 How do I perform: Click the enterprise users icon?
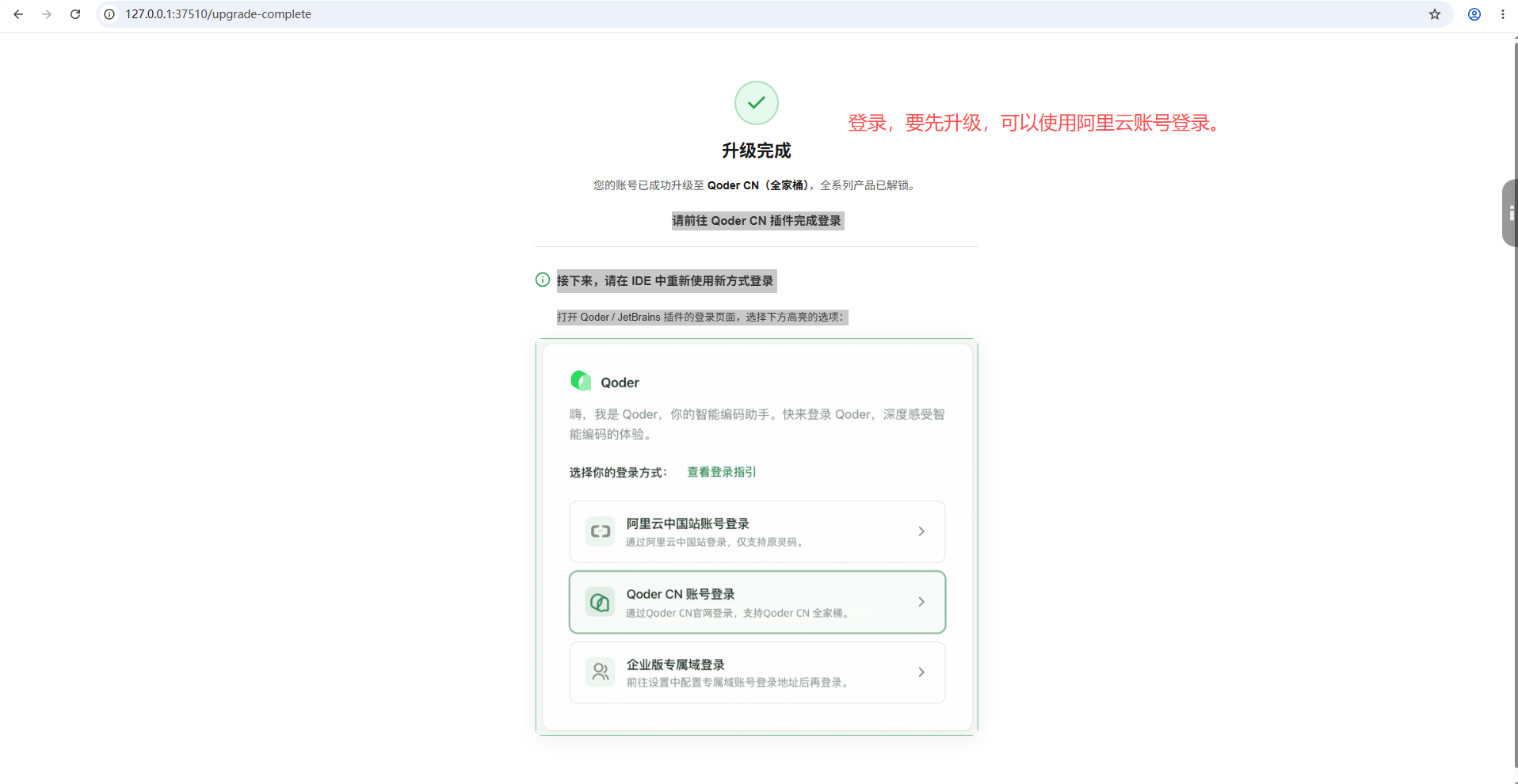(x=601, y=672)
